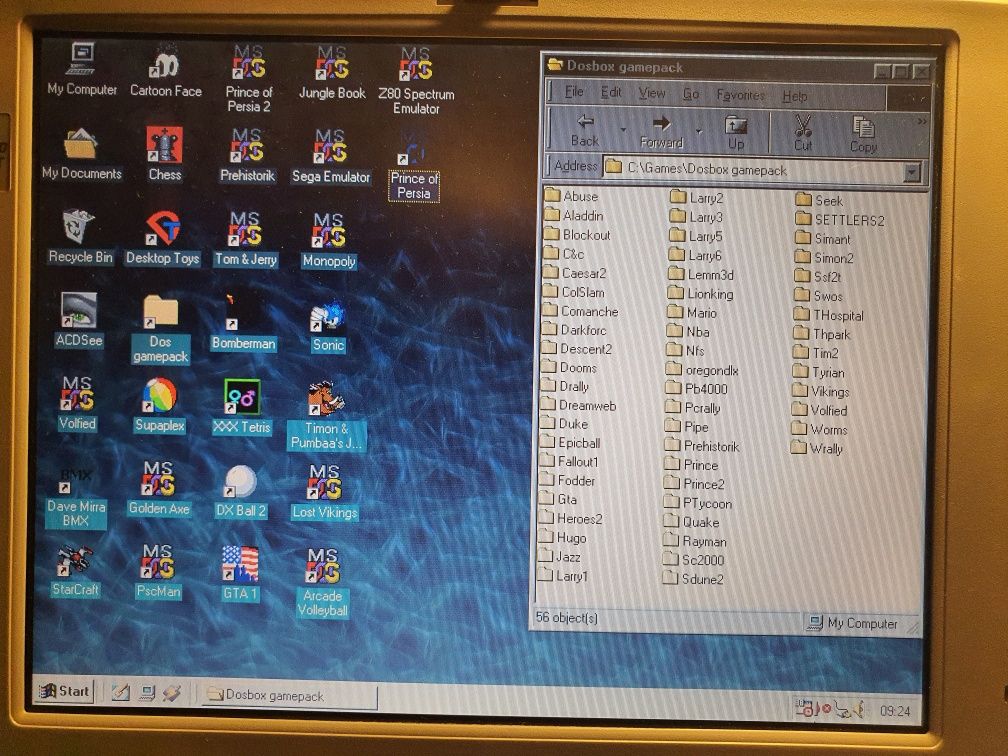This screenshot has height=756, width=1008.
Task: Select the Mario folder
Action: pyautogui.click(x=692, y=312)
